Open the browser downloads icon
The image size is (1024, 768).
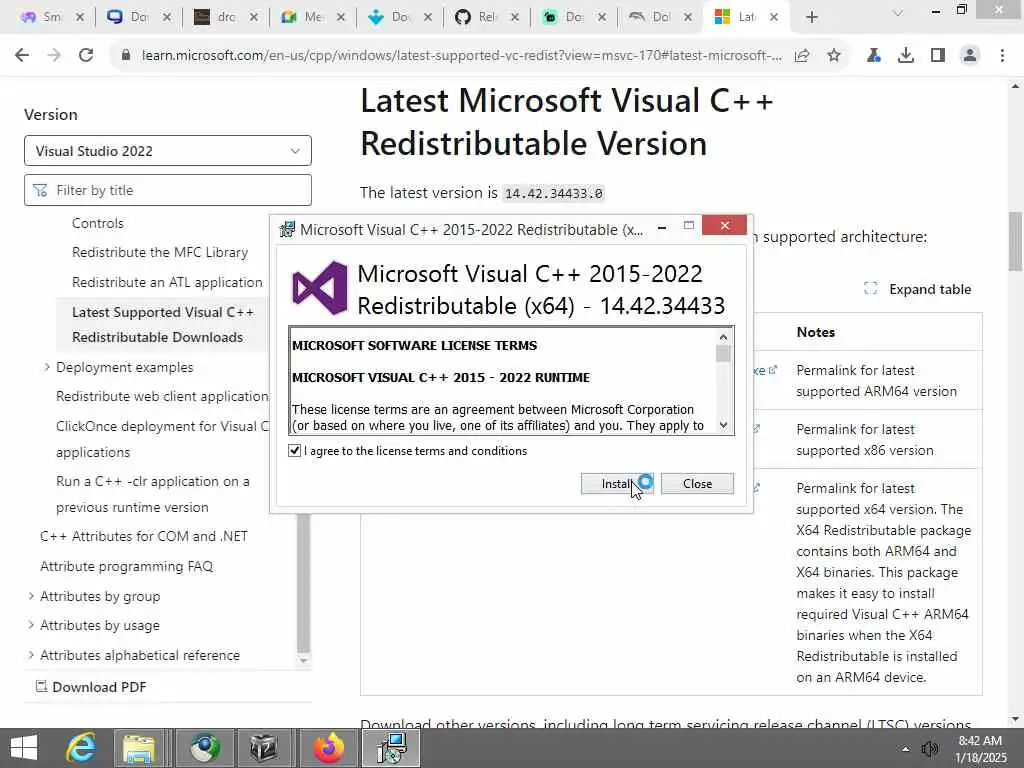(x=905, y=56)
